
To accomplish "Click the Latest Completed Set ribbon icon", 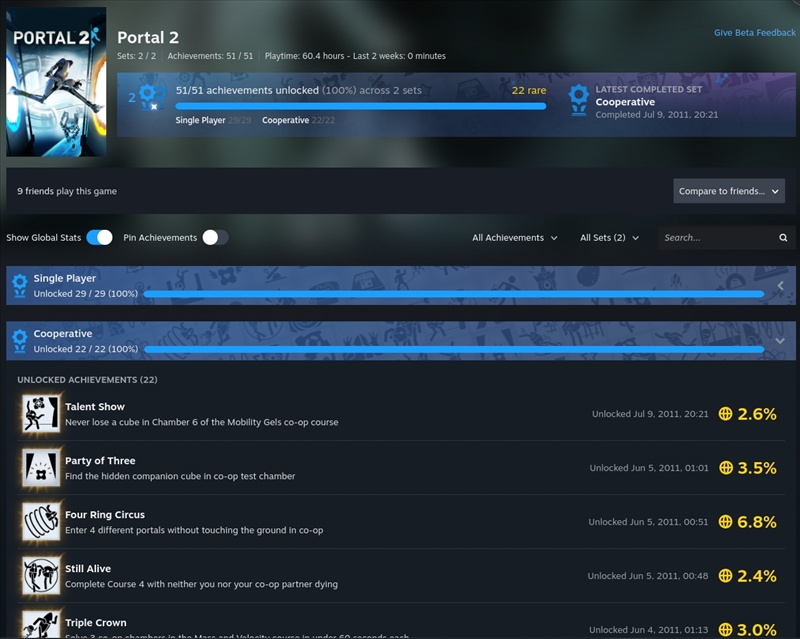I will tap(579, 100).
